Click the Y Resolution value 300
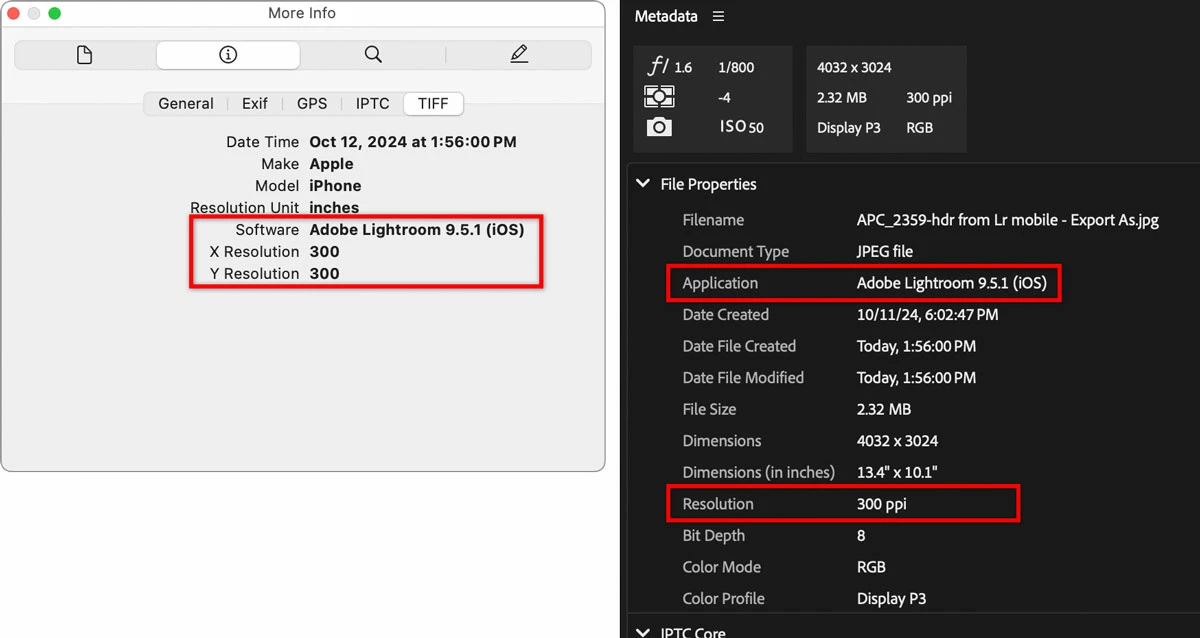 tap(324, 274)
